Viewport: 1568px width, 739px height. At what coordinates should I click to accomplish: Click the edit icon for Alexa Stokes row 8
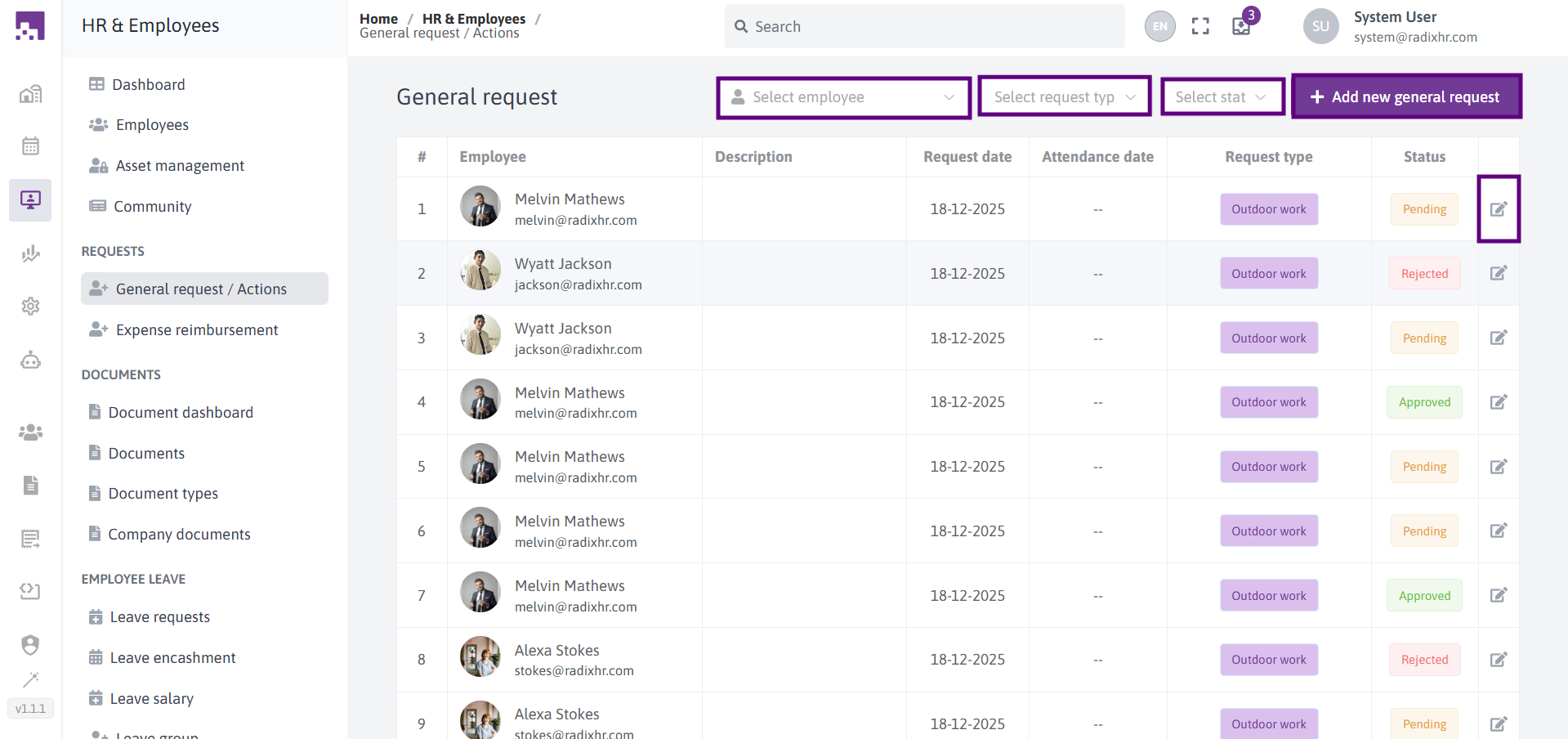[1498, 660]
